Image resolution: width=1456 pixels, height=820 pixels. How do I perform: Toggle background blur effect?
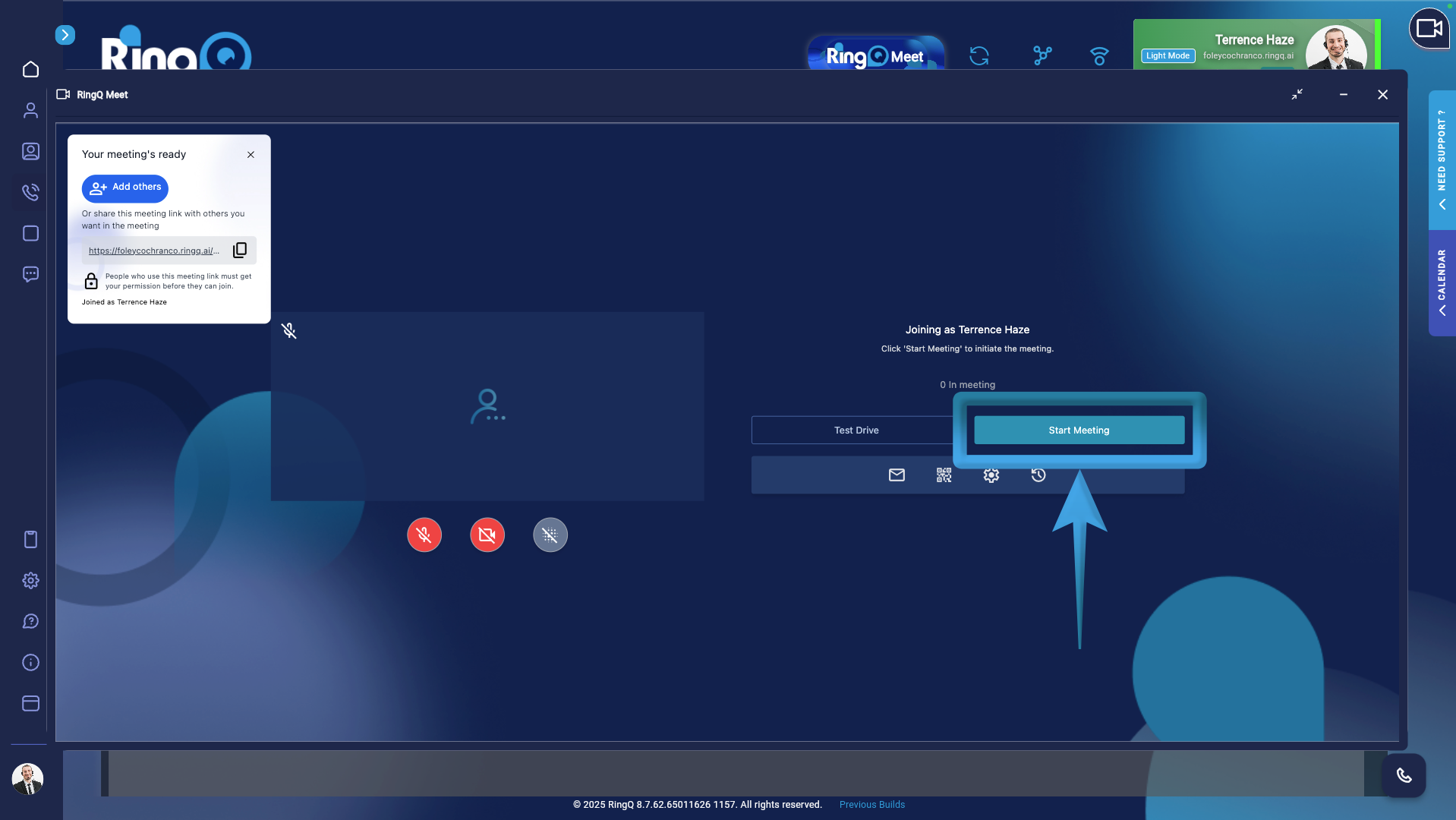point(550,535)
